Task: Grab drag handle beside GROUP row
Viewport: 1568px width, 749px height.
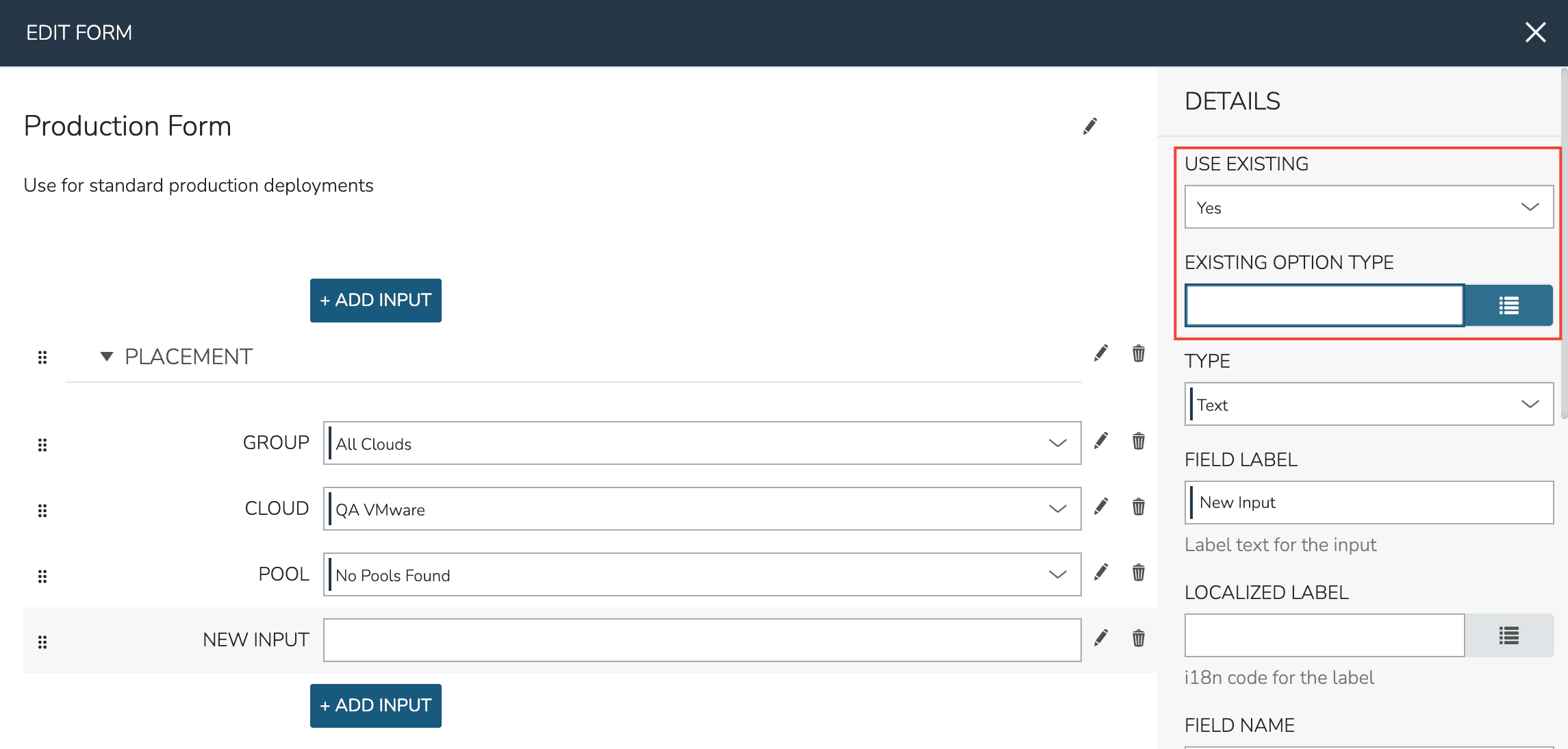Action: 42,445
